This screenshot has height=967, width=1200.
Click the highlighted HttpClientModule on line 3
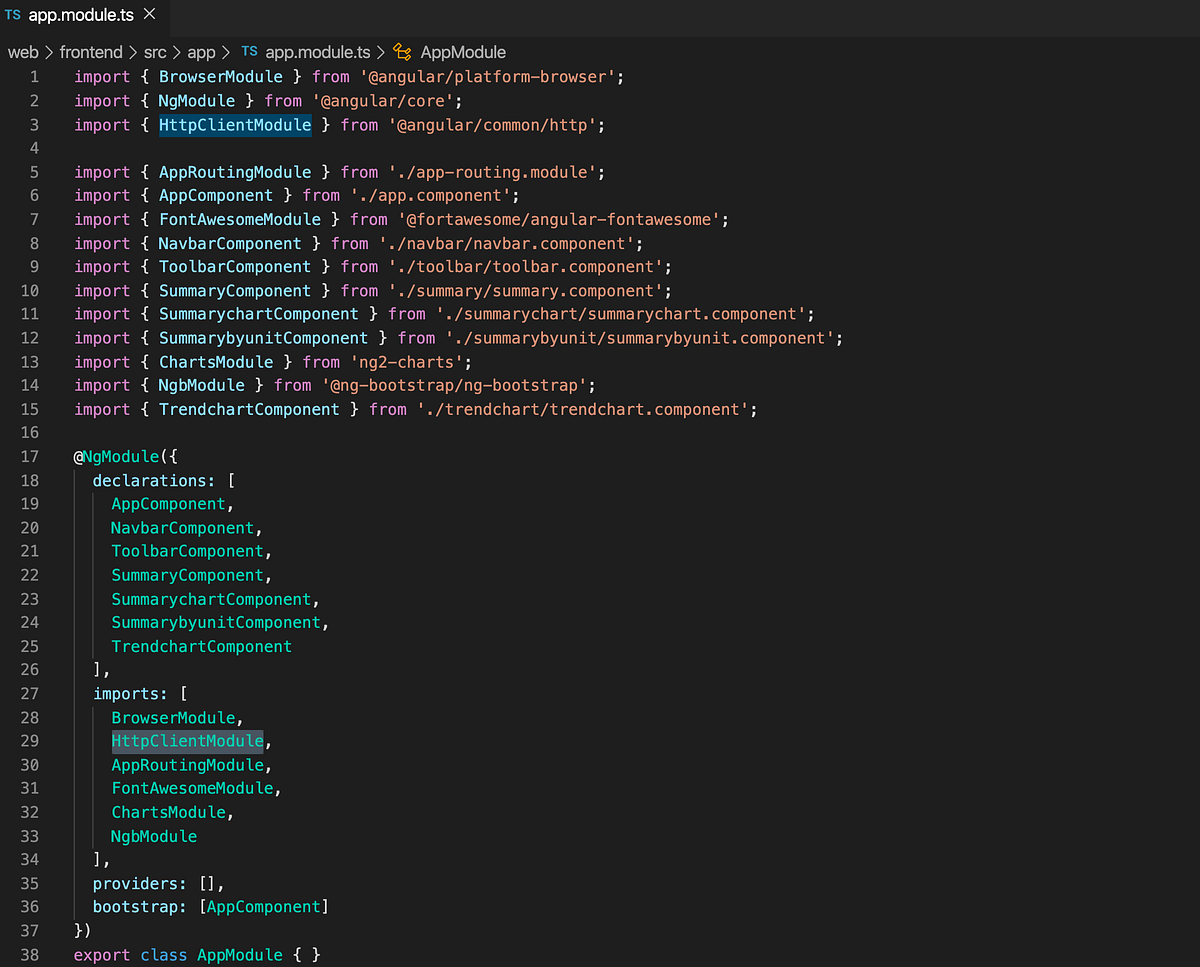(235, 124)
